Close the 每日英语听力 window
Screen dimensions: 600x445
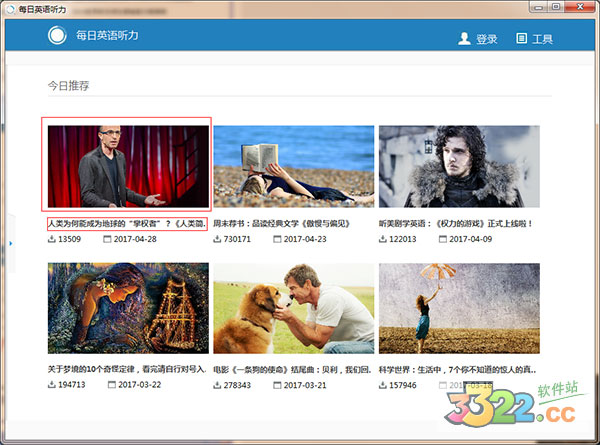point(579,7)
